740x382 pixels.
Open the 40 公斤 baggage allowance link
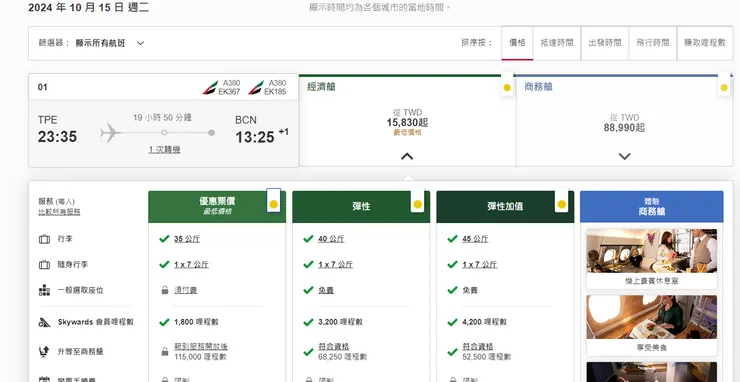tap(331, 239)
